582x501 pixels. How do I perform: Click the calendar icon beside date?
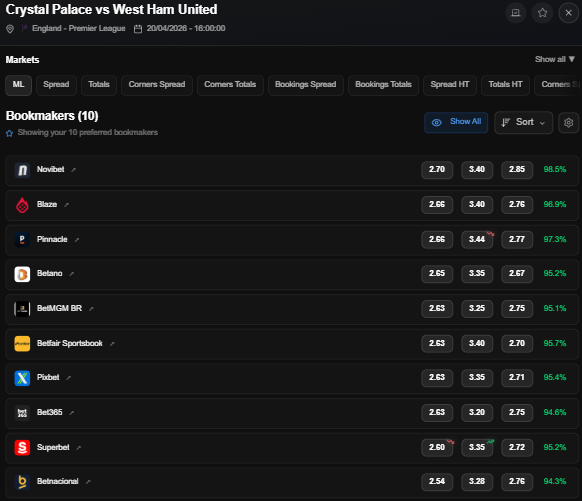coord(138,29)
